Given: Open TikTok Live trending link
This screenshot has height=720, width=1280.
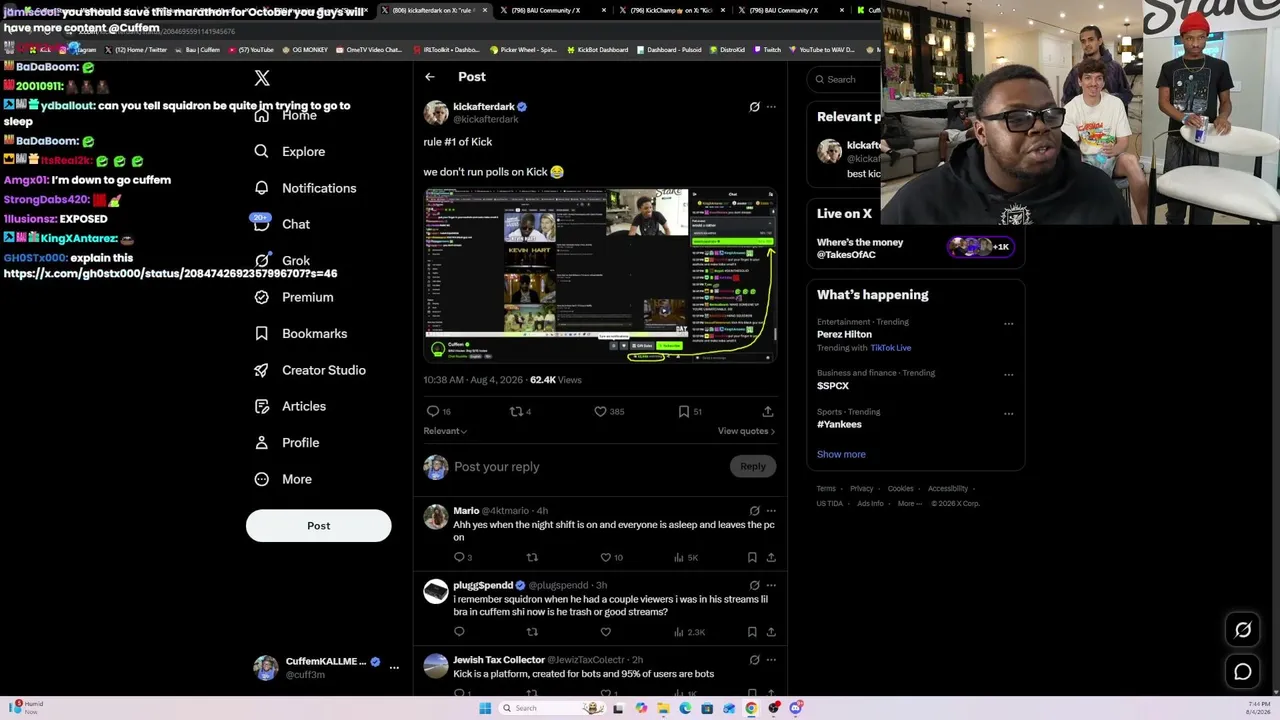Looking at the screenshot, I should click(890, 348).
